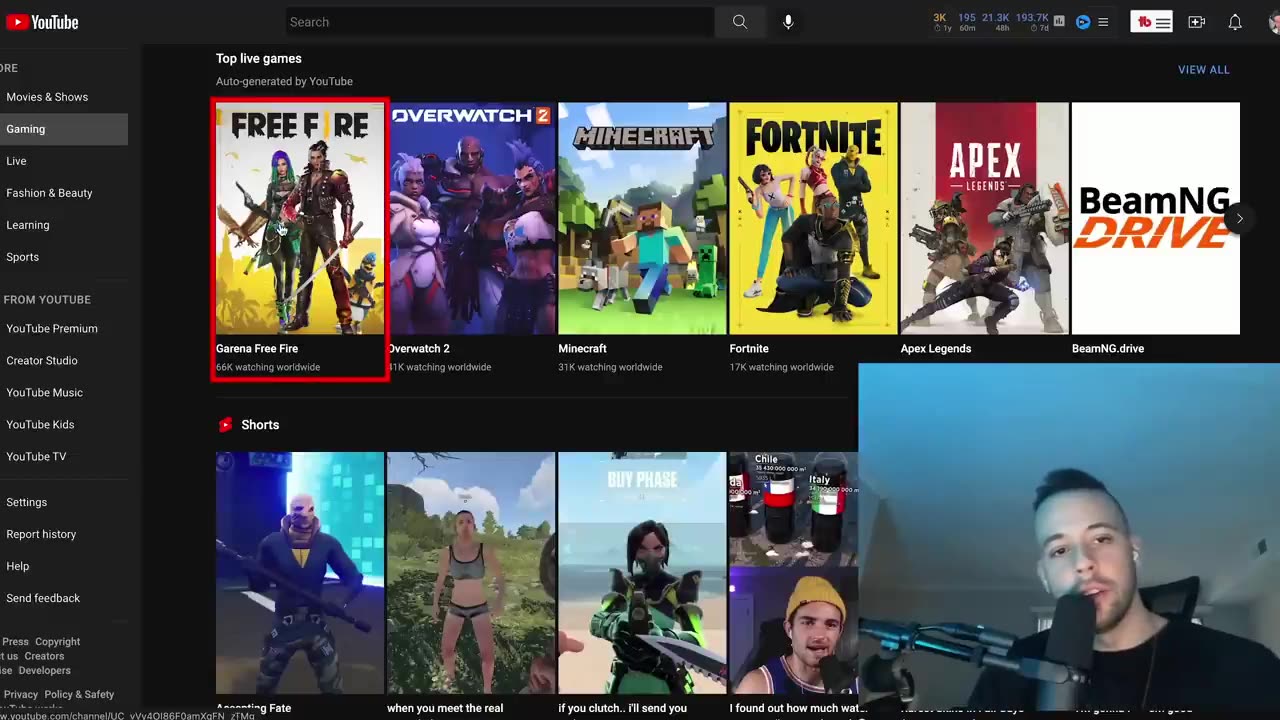Play the Chile Italy bottles Short

point(793,573)
